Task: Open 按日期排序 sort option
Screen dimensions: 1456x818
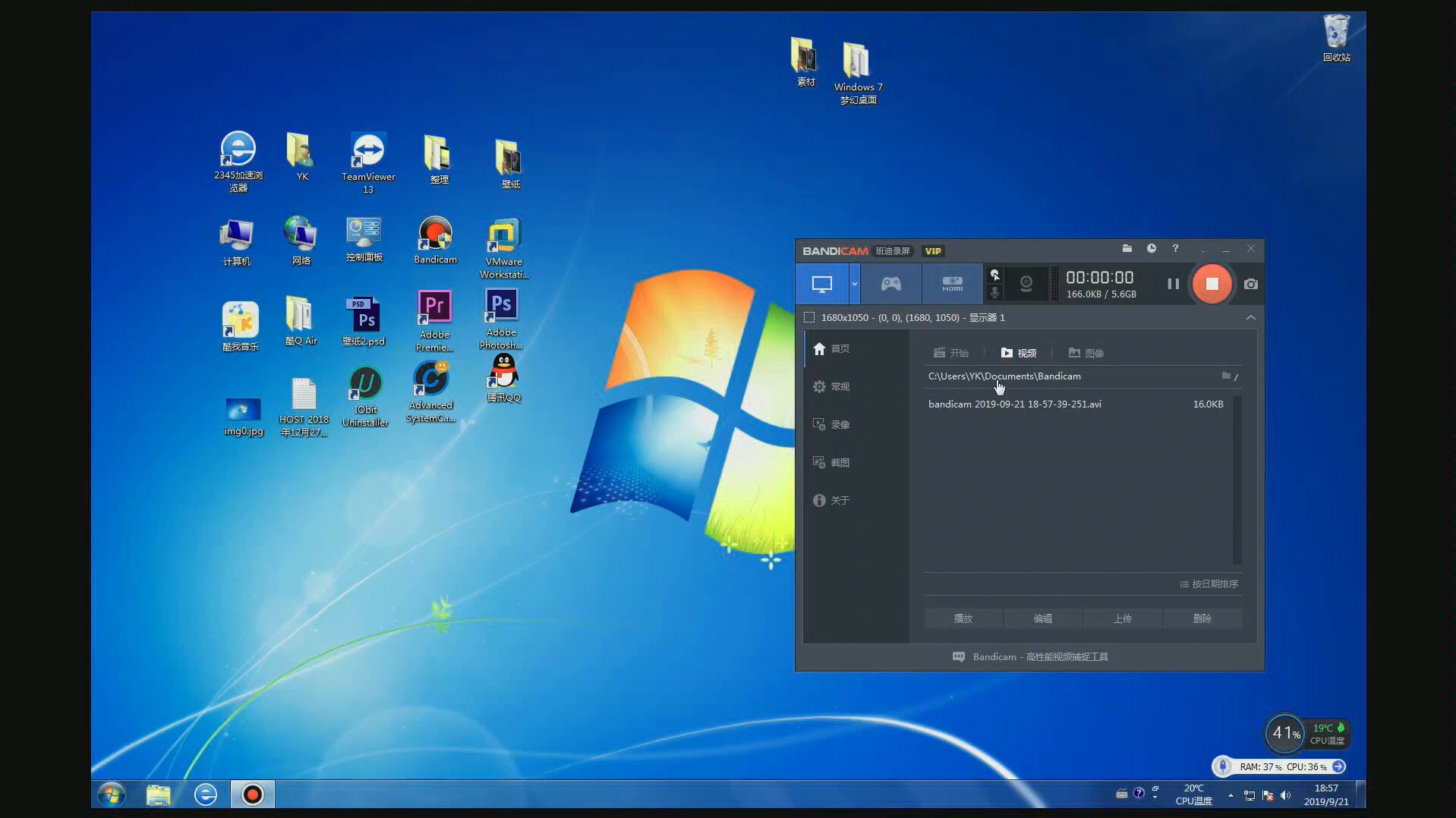Action: (1209, 584)
